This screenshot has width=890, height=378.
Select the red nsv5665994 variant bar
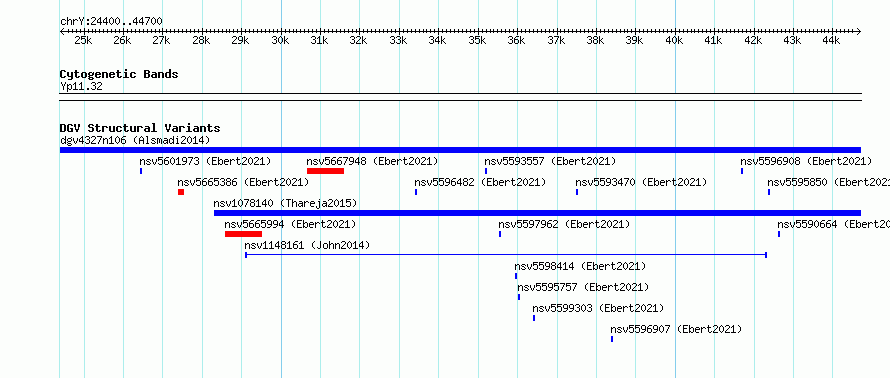tap(244, 234)
